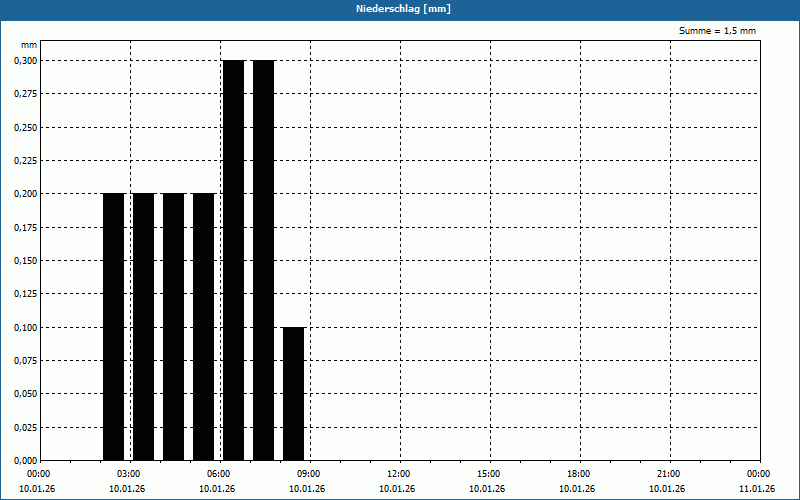
Task: Click the 0,300 y-axis value label
Action: point(25,60)
